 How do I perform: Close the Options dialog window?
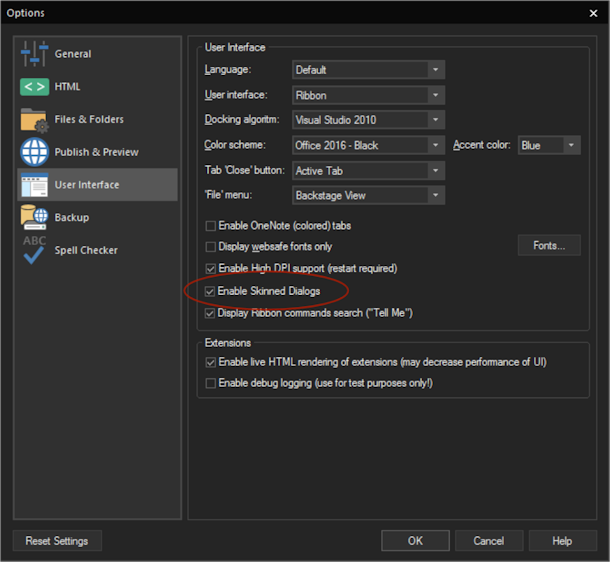tap(593, 13)
